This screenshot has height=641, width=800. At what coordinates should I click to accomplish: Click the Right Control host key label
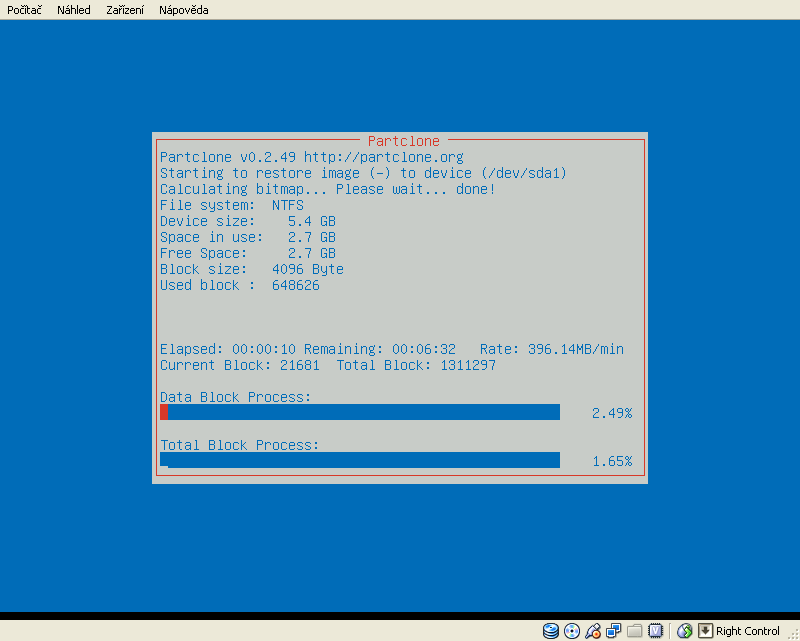click(747, 631)
